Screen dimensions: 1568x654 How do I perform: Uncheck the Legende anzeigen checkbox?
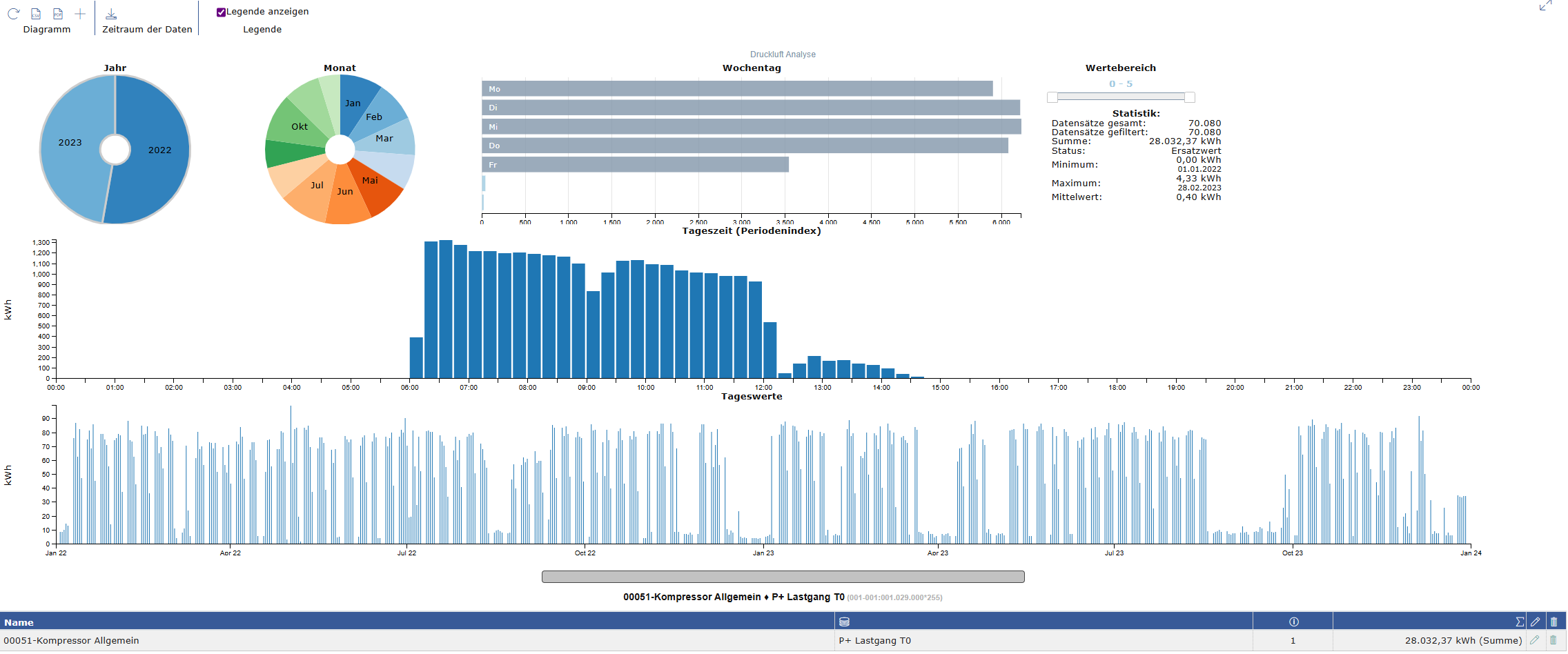[221, 12]
